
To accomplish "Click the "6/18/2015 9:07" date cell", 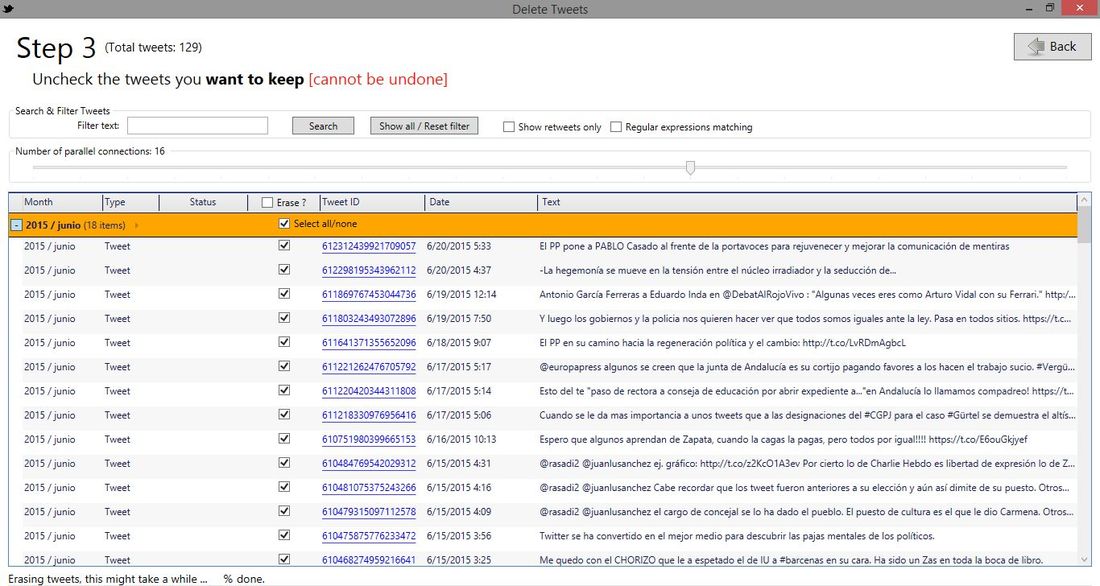I will coord(459,343).
